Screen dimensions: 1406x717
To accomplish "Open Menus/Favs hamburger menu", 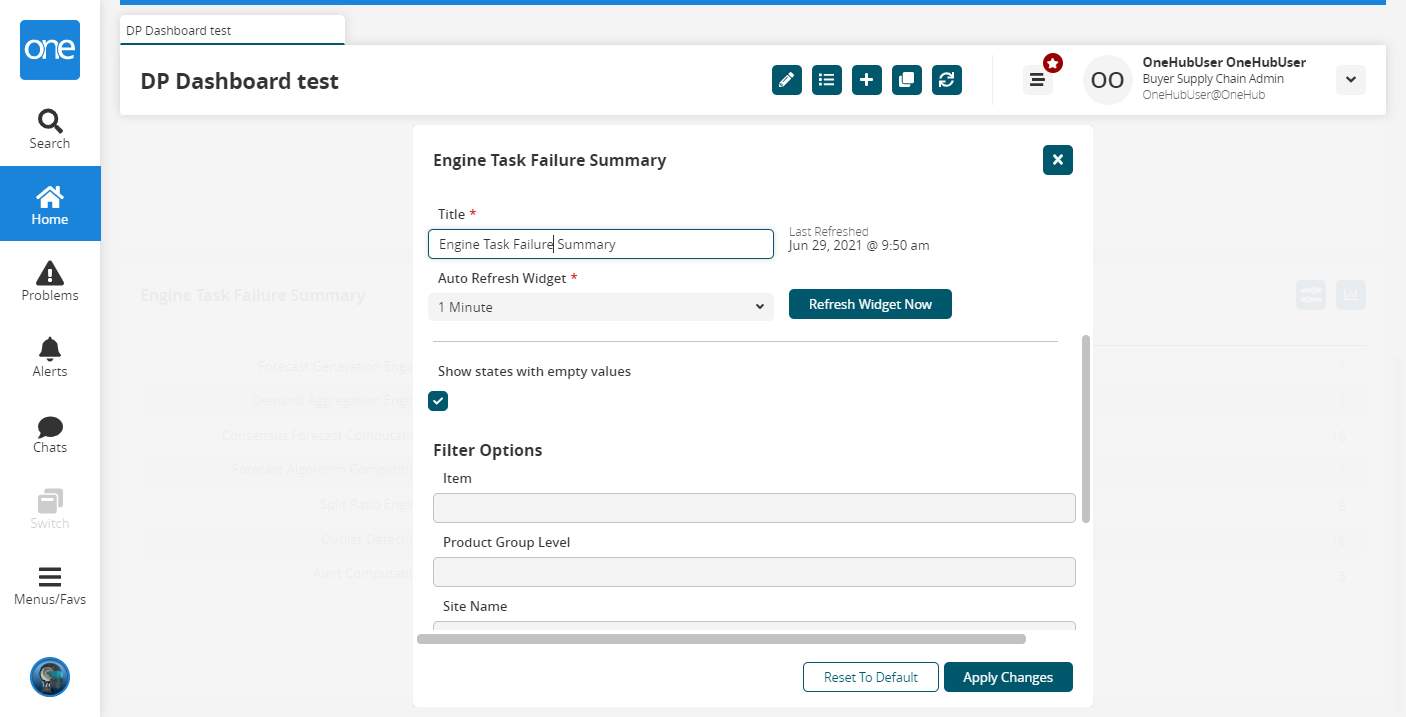I will point(50,585).
